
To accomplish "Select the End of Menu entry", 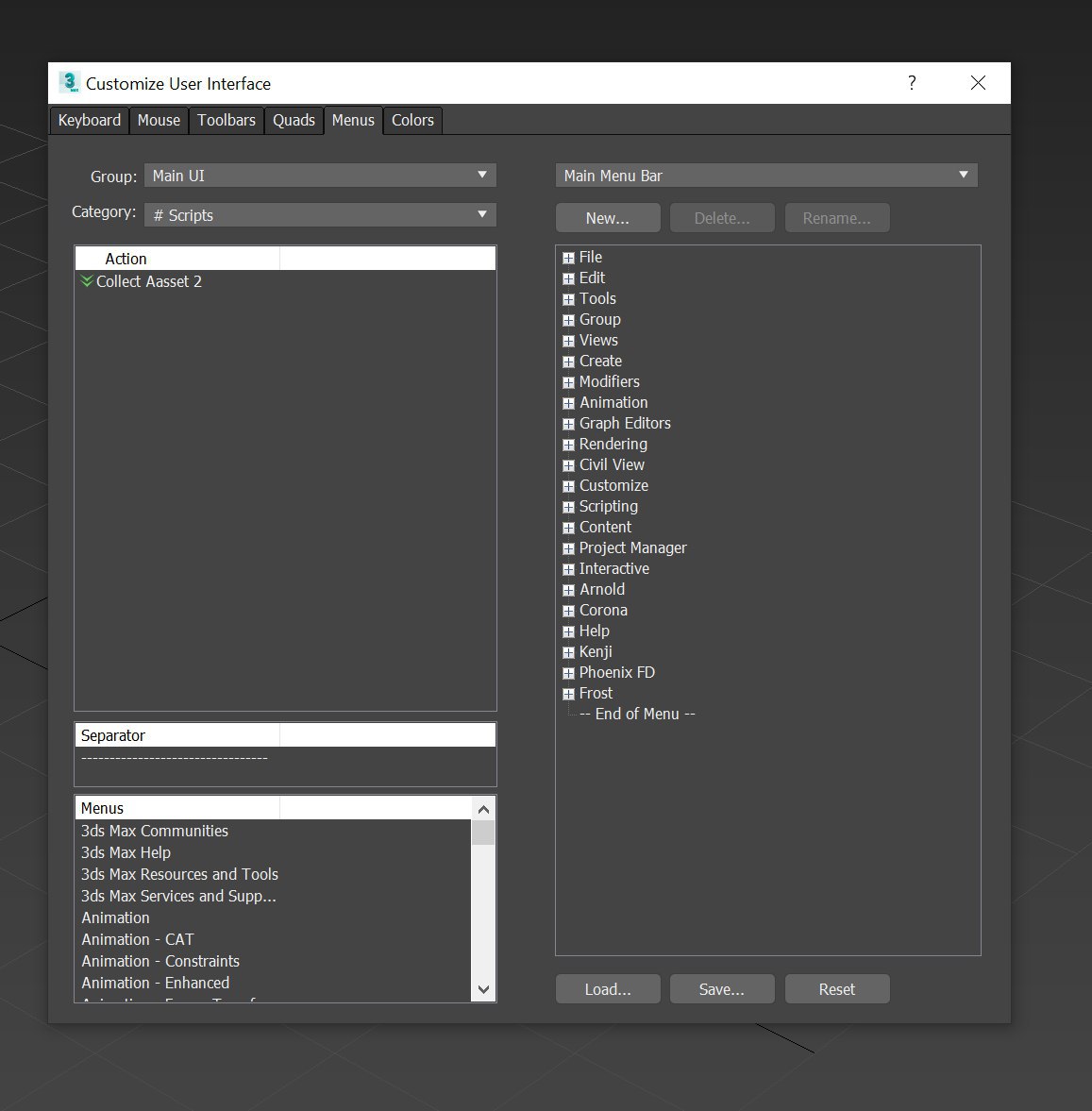I will [x=637, y=715].
